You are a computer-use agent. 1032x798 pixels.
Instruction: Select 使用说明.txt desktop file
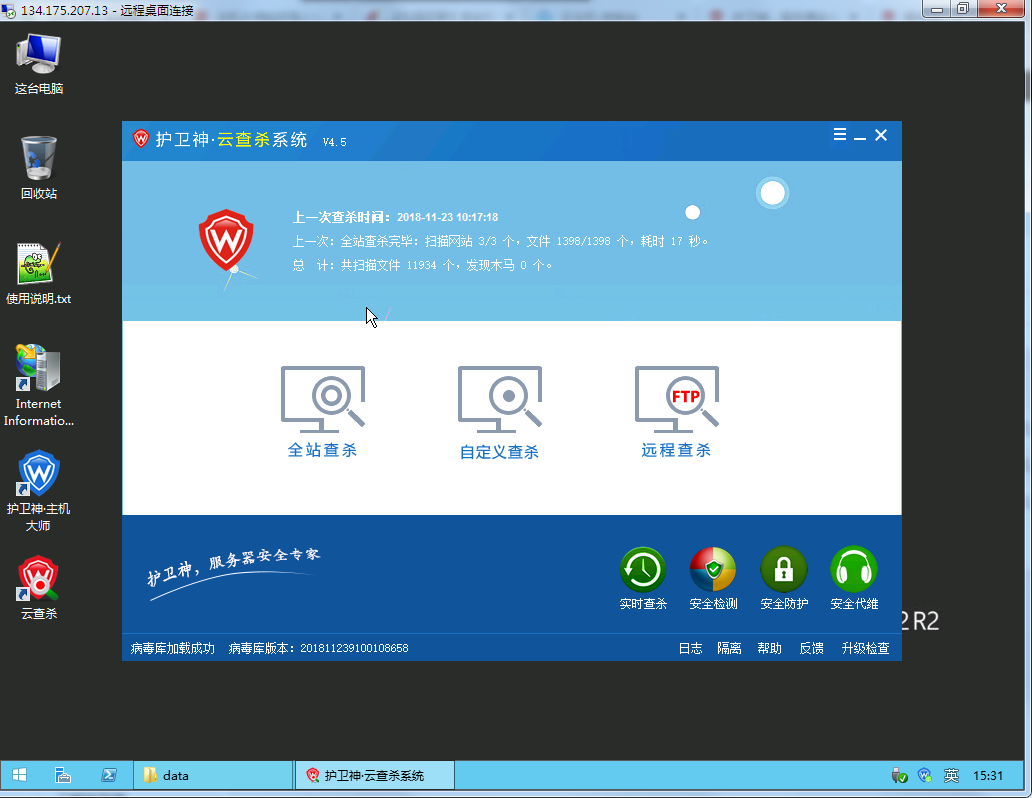pos(39,273)
